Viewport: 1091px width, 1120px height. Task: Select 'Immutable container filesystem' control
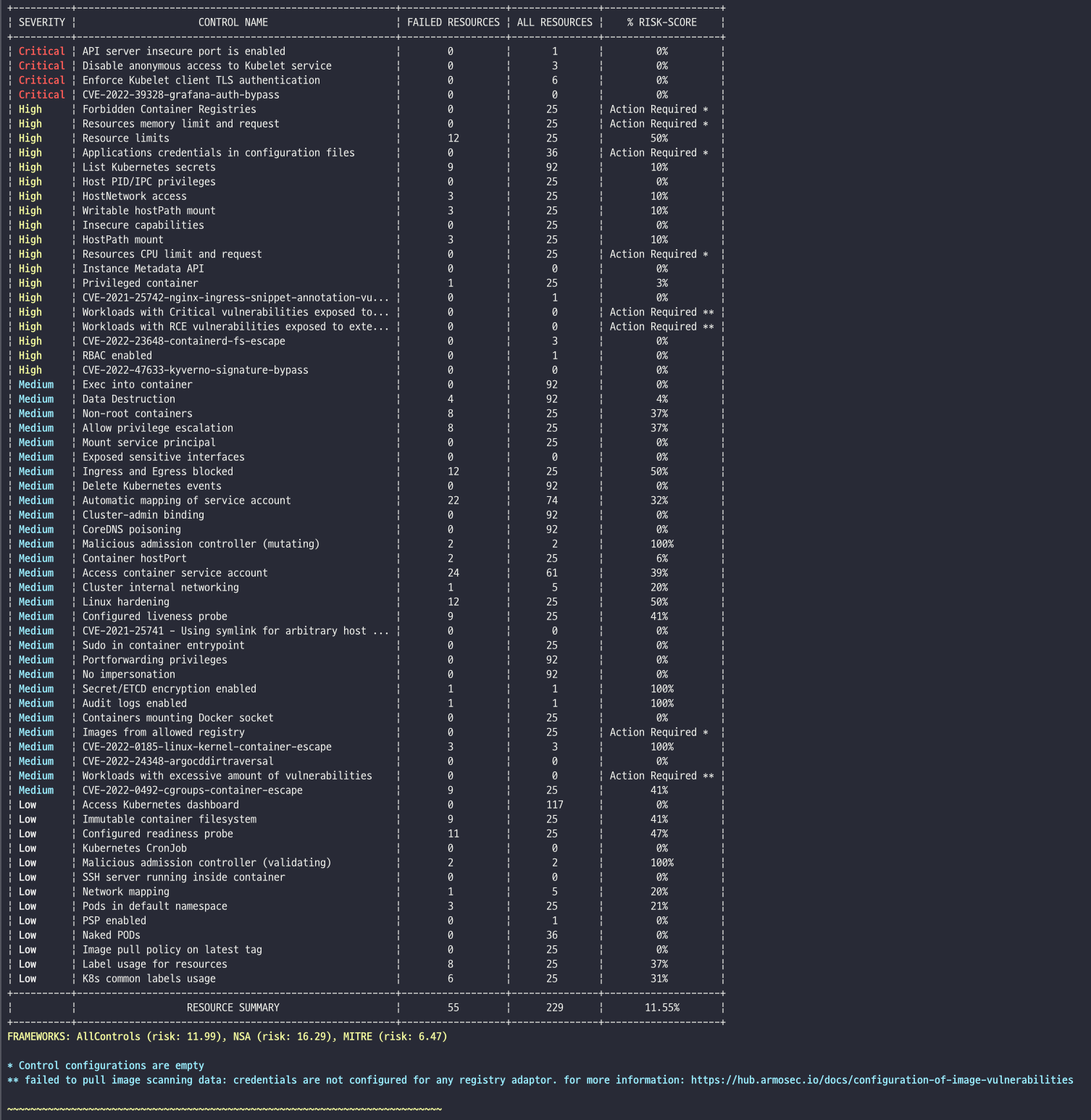point(170,819)
